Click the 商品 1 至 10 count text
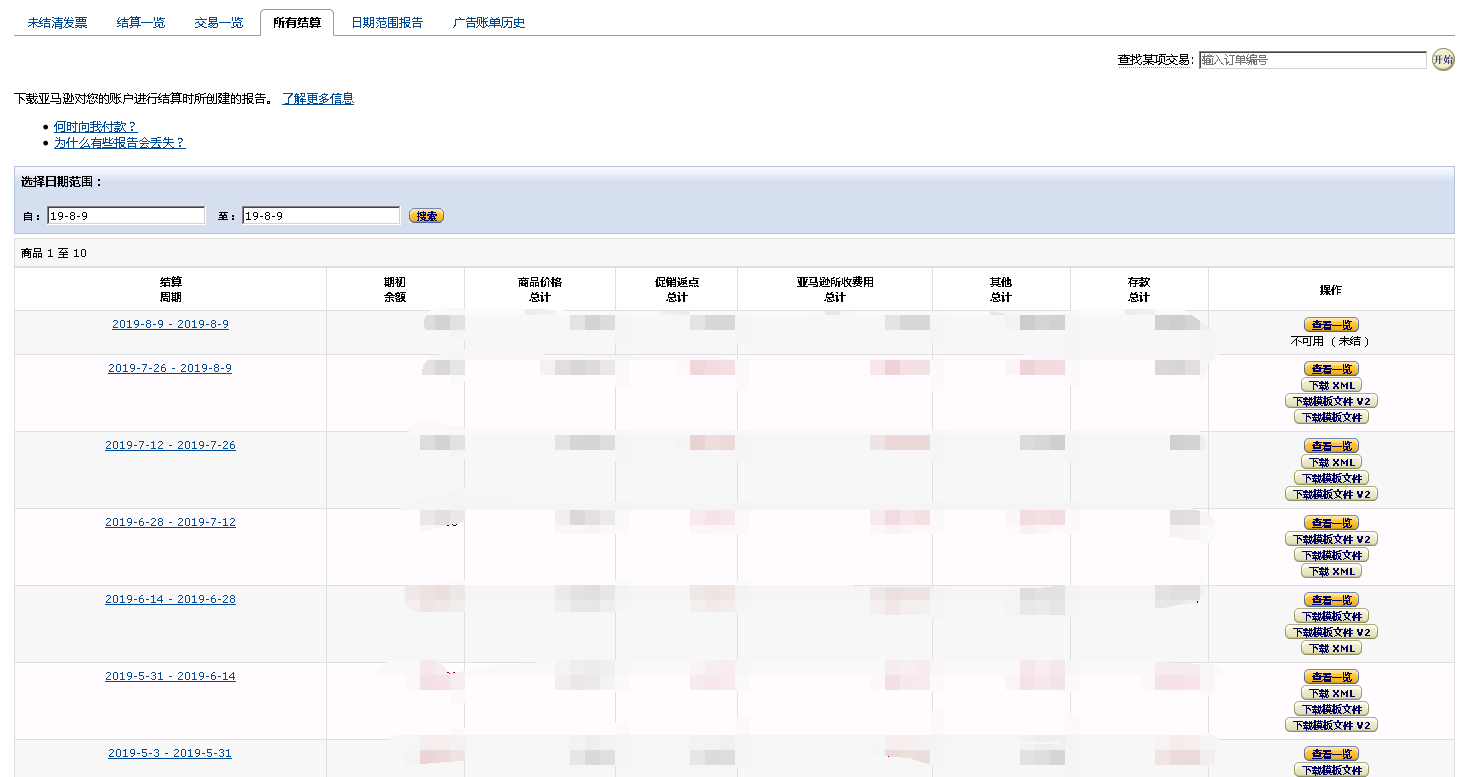This screenshot has width=1466, height=777. click(54, 254)
